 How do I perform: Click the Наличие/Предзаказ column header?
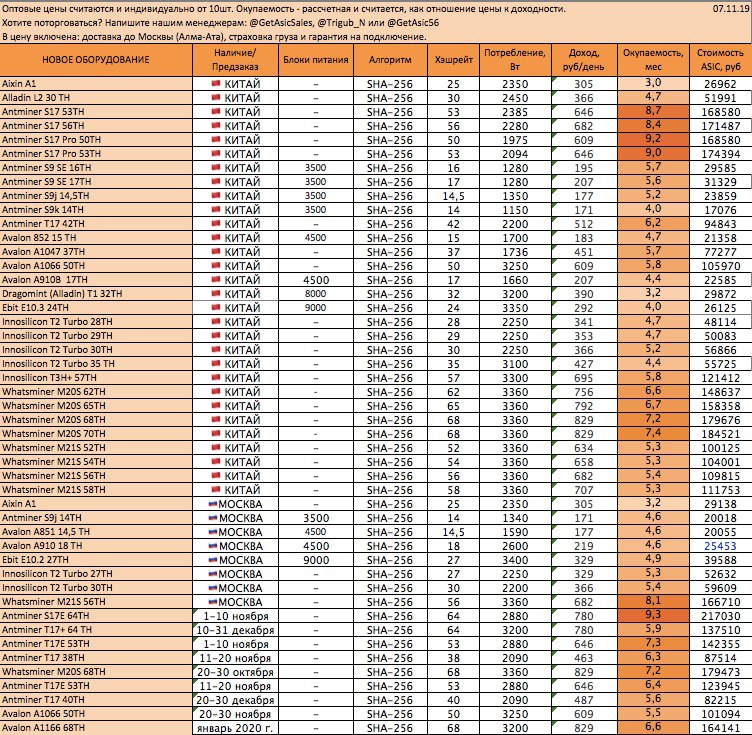click(x=235, y=60)
